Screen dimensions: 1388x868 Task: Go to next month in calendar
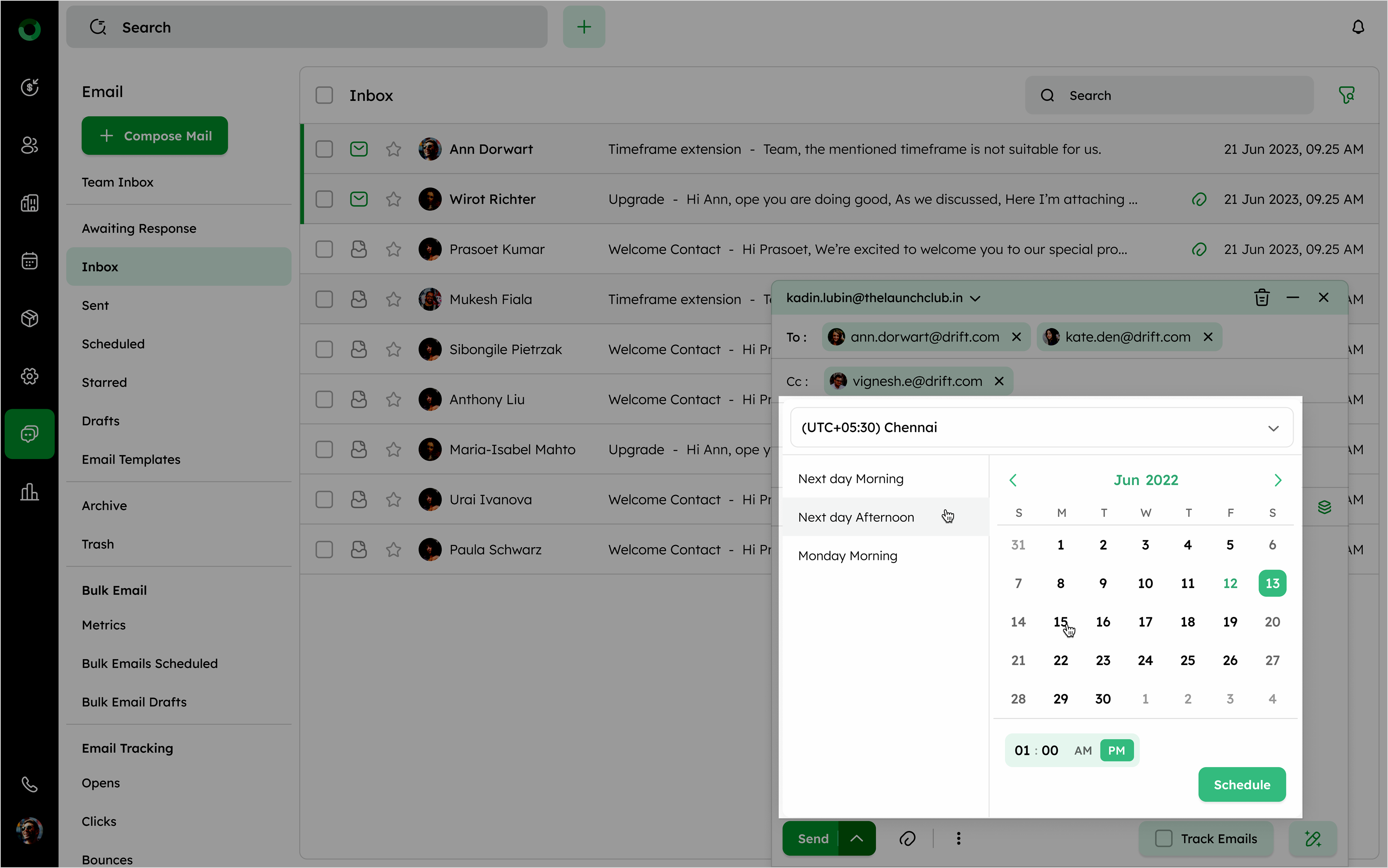click(1277, 480)
